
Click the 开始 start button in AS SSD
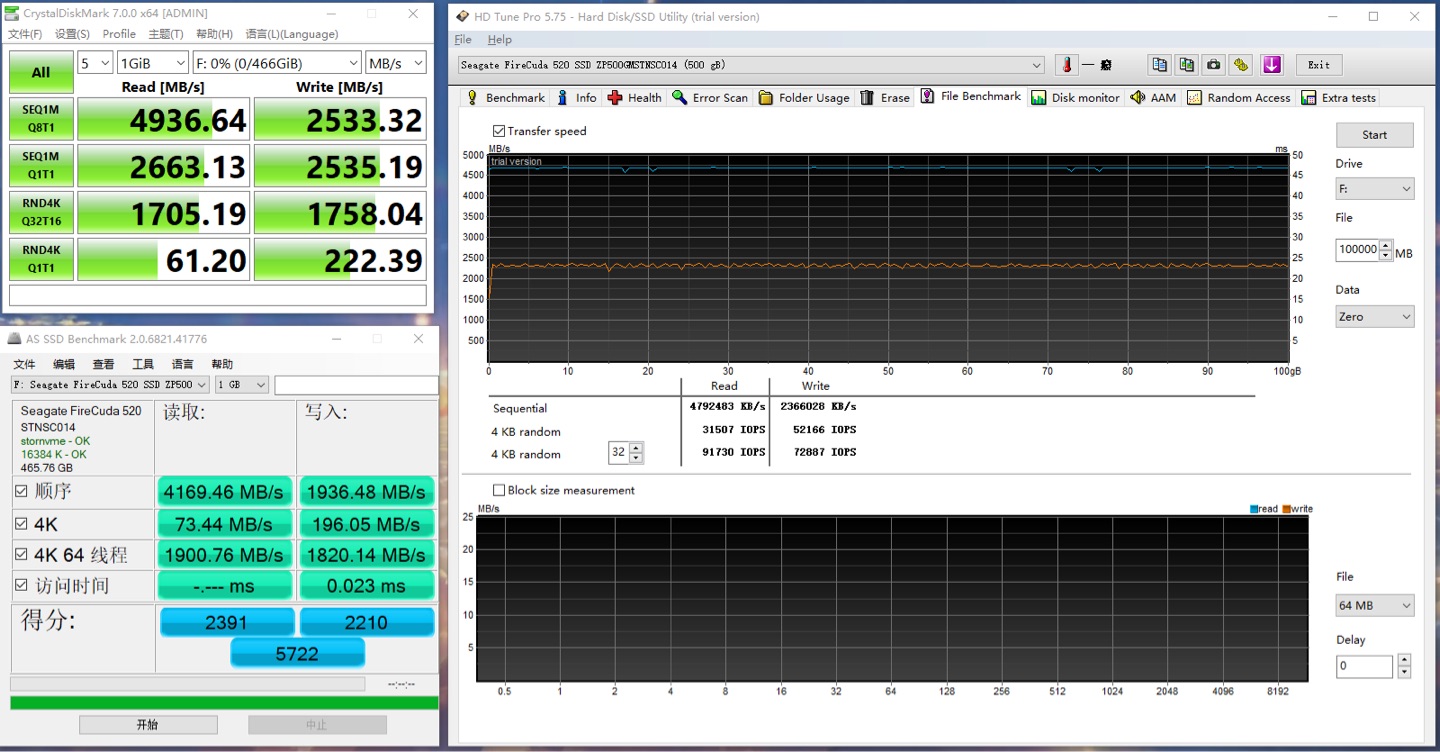click(x=147, y=725)
